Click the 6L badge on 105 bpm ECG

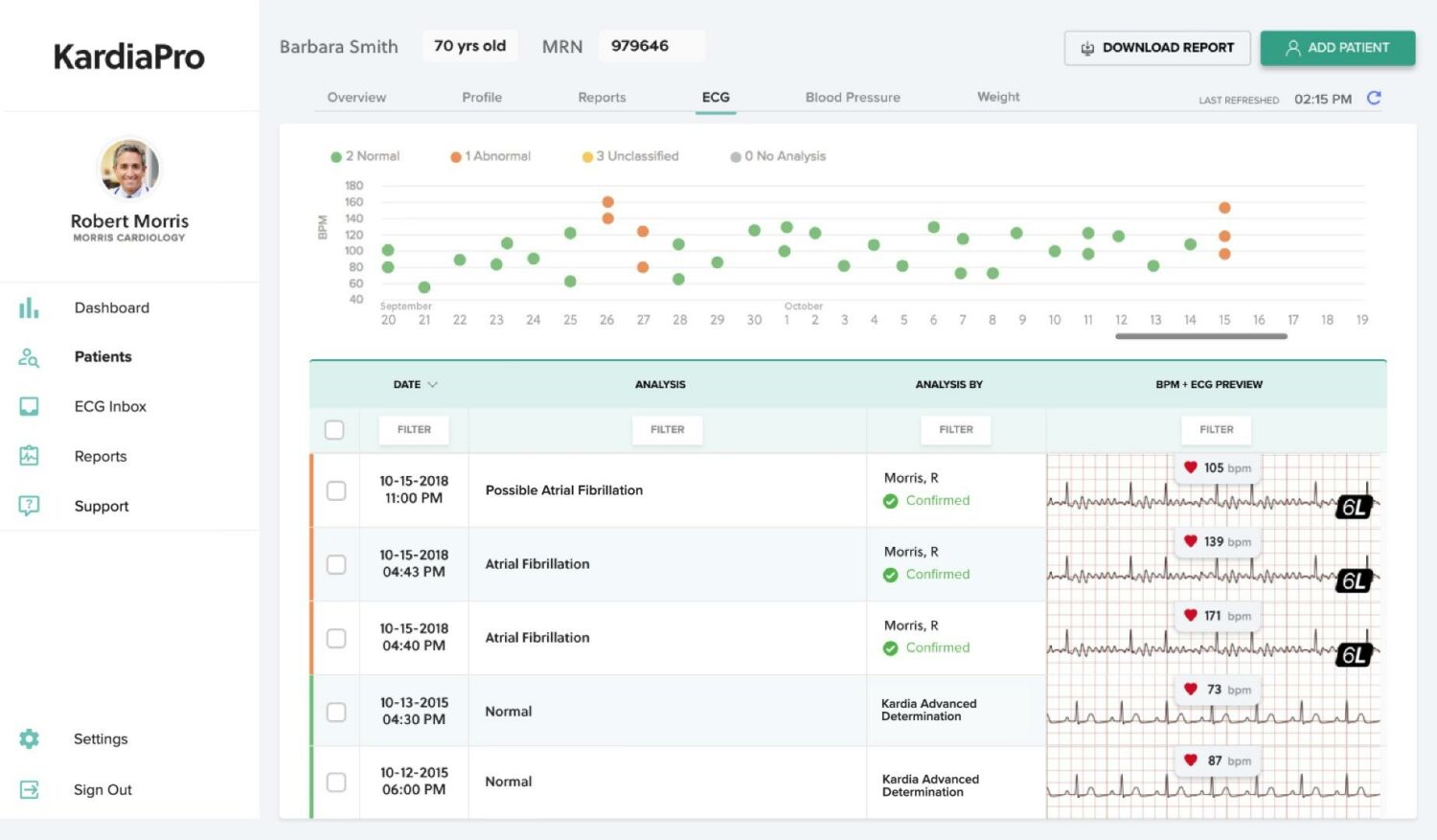(x=1355, y=507)
